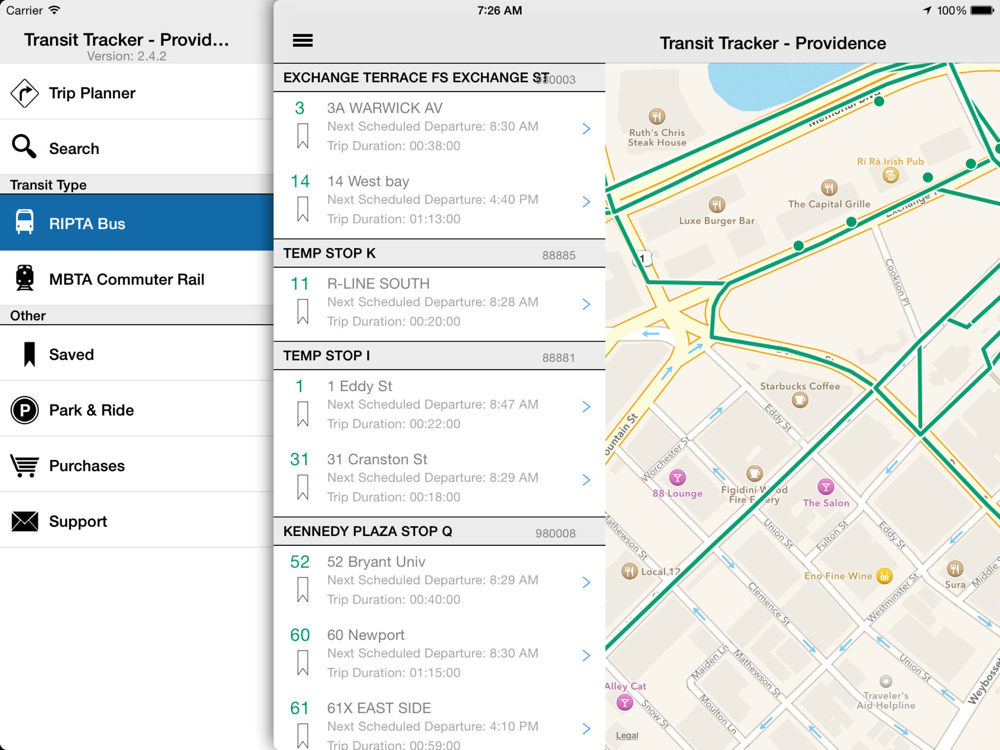Screen dimensions: 1000x750
Task: Open Search from the sidebar menu
Action: pos(136,147)
